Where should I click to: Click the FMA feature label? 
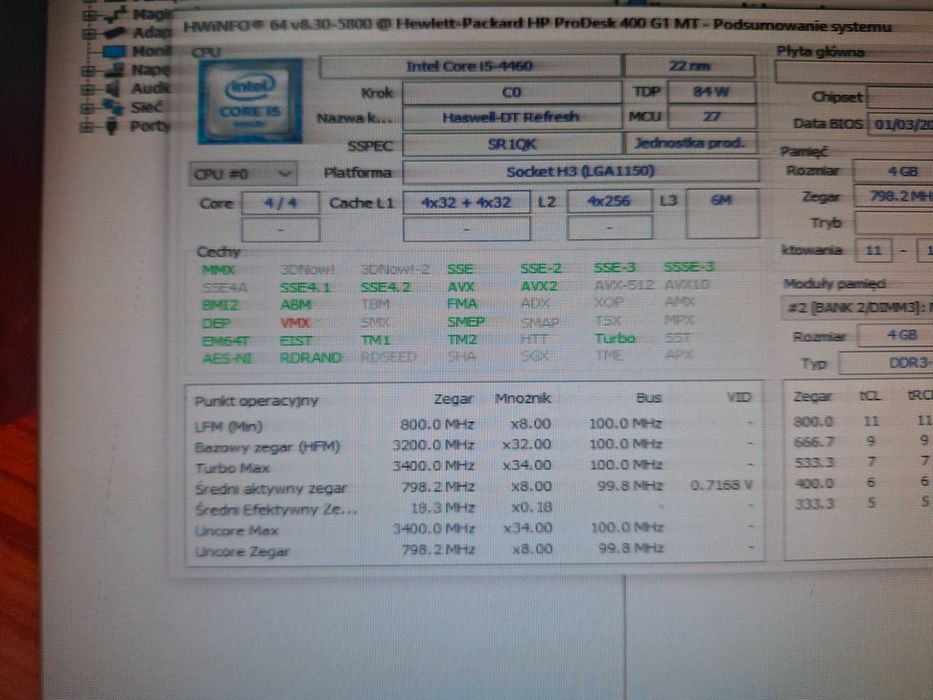click(x=462, y=304)
